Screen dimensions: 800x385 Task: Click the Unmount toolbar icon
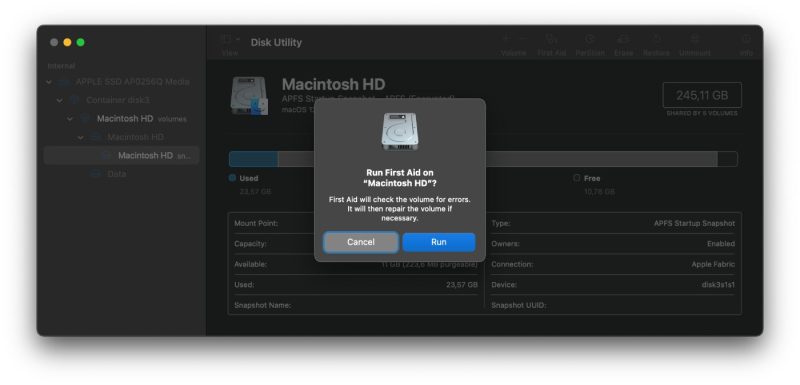click(x=694, y=39)
